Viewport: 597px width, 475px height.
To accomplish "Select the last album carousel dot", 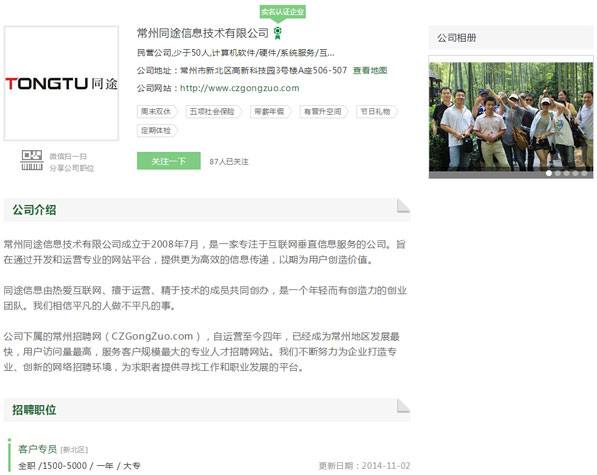I will (584, 173).
